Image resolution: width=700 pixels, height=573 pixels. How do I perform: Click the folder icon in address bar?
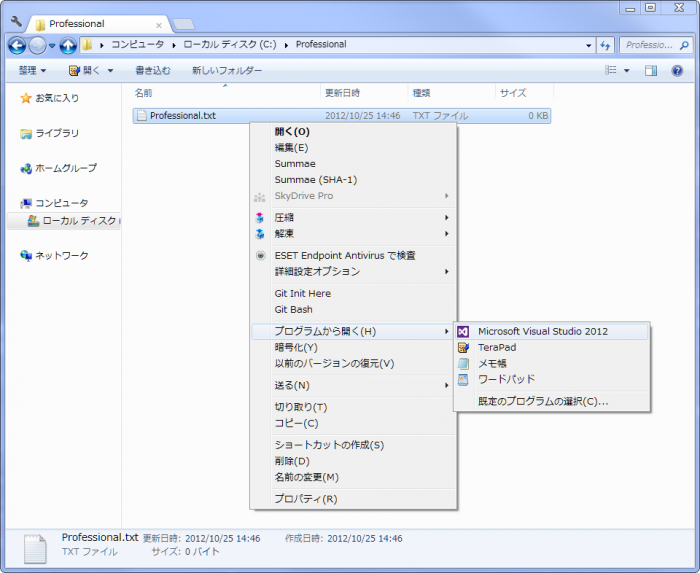click(87, 45)
